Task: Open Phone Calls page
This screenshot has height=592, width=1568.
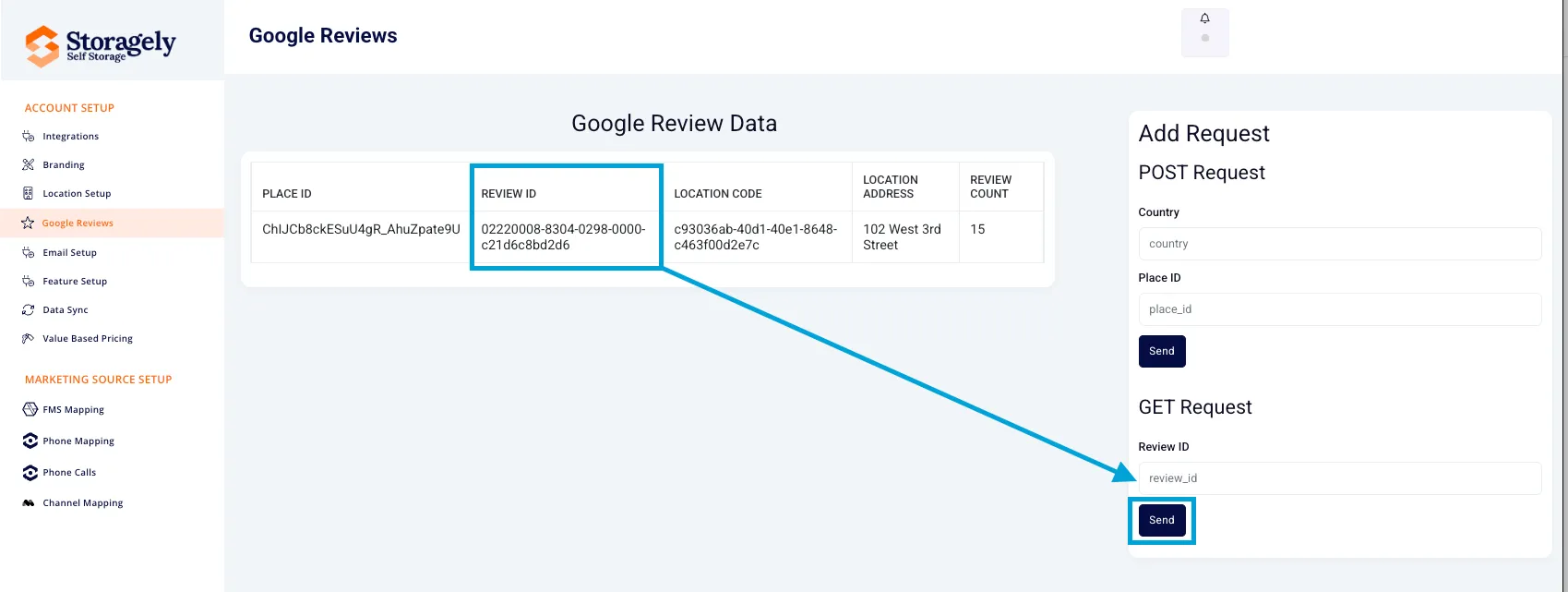Action: pos(69,473)
